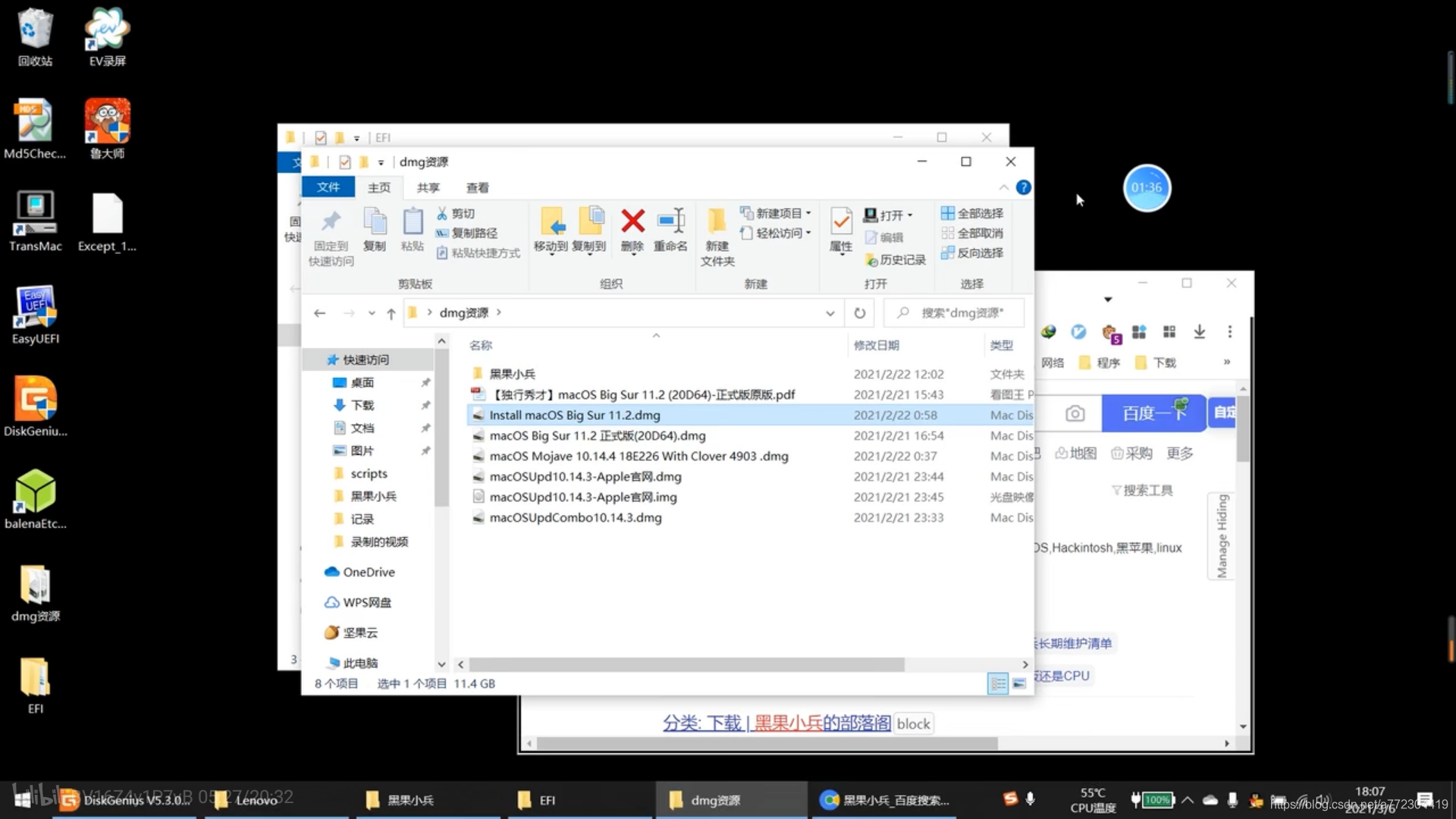Click Invert selection in ribbon
Screen dimensions: 1456x819
(972, 253)
